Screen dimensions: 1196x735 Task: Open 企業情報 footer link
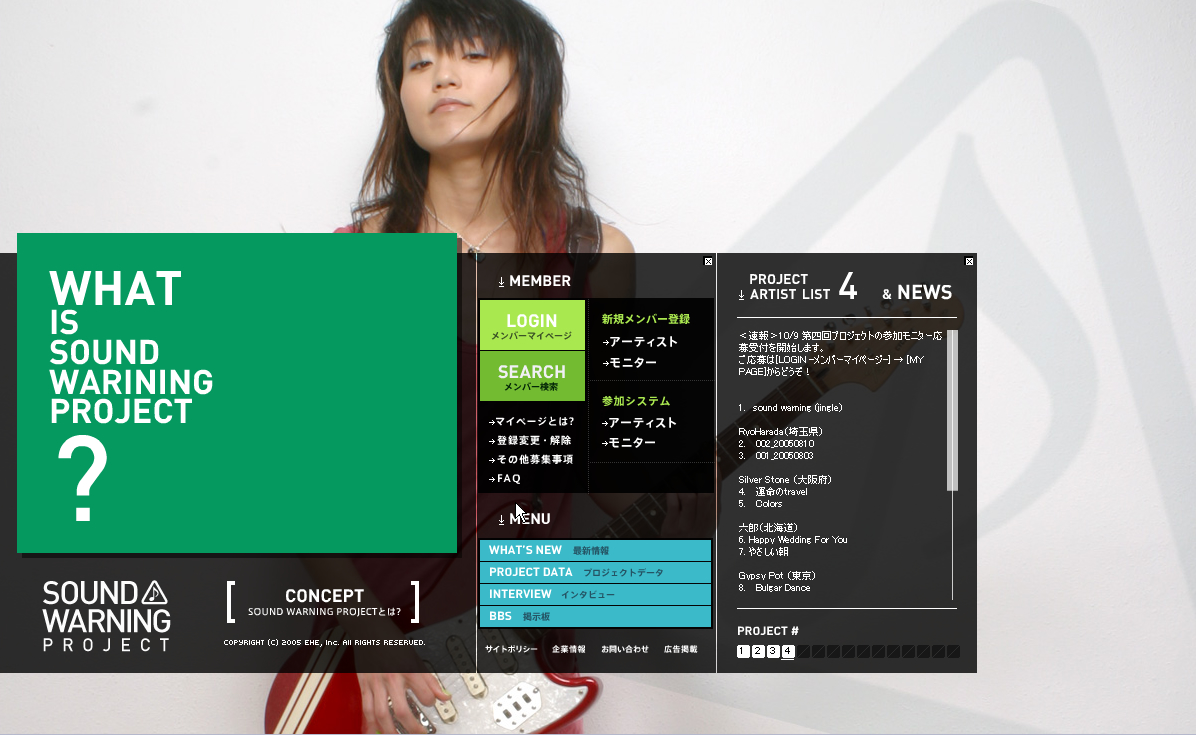(569, 650)
